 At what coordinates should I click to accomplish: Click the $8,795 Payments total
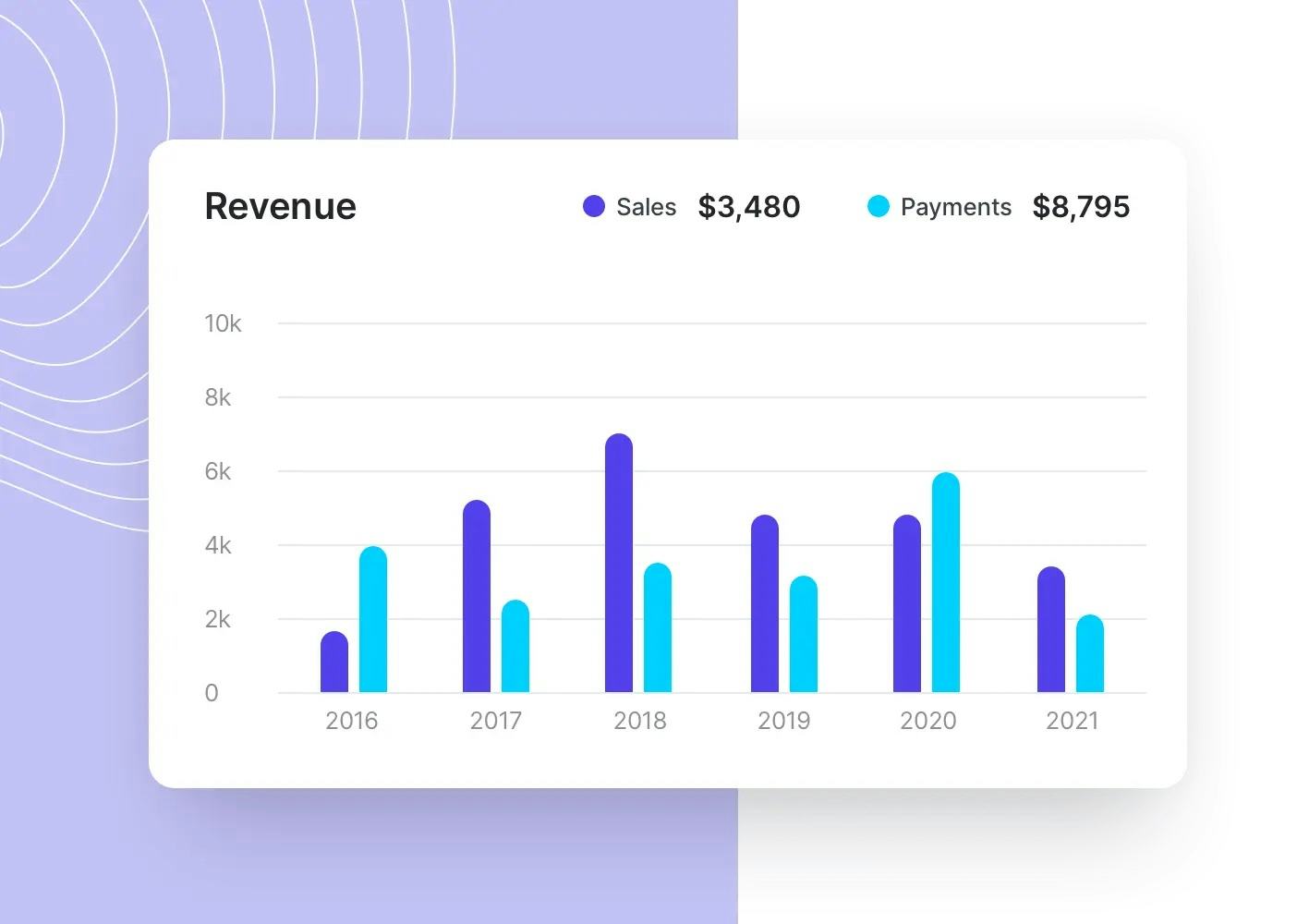(1082, 206)
